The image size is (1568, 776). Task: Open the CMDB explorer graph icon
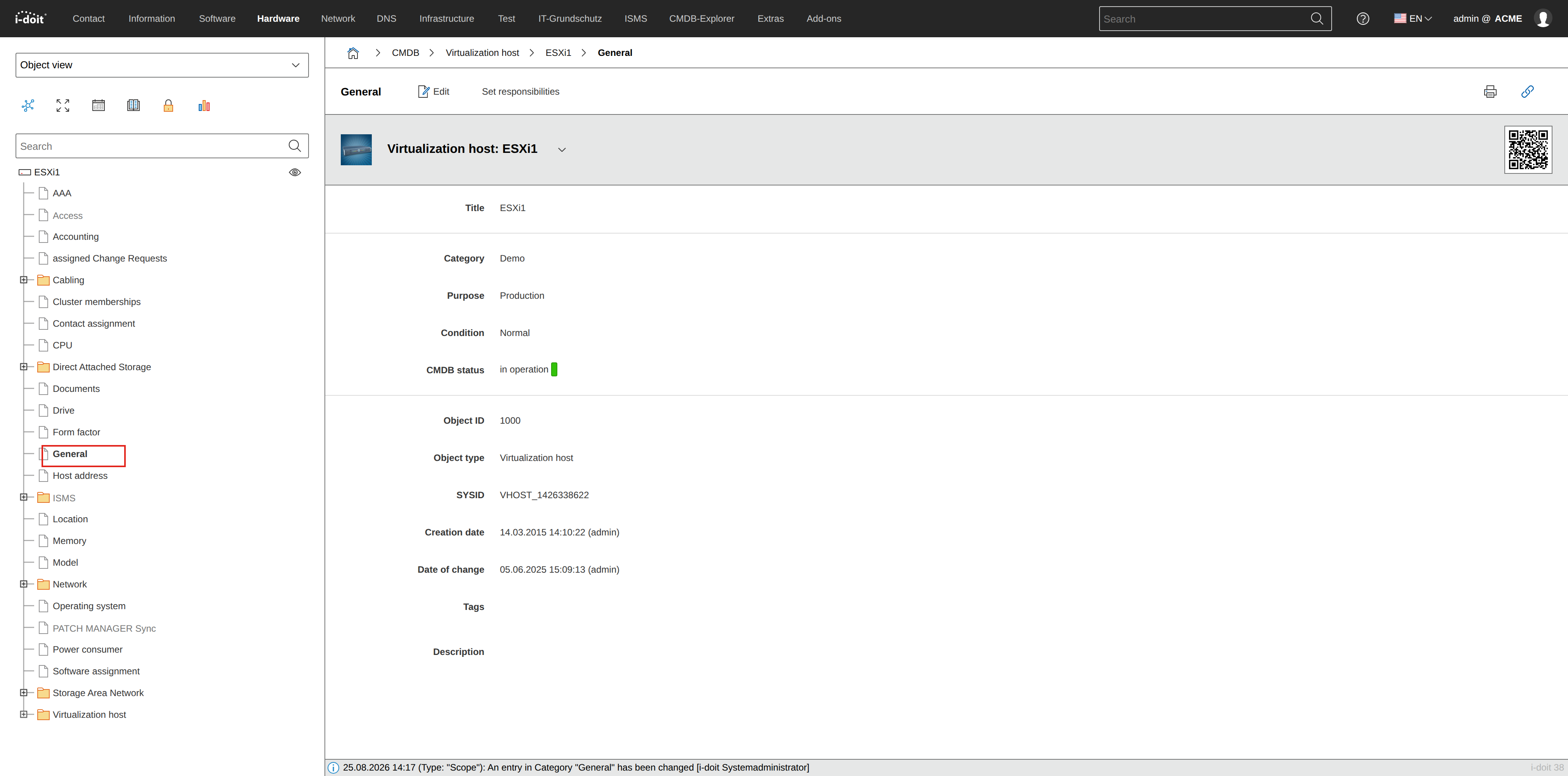click(28, 105)
